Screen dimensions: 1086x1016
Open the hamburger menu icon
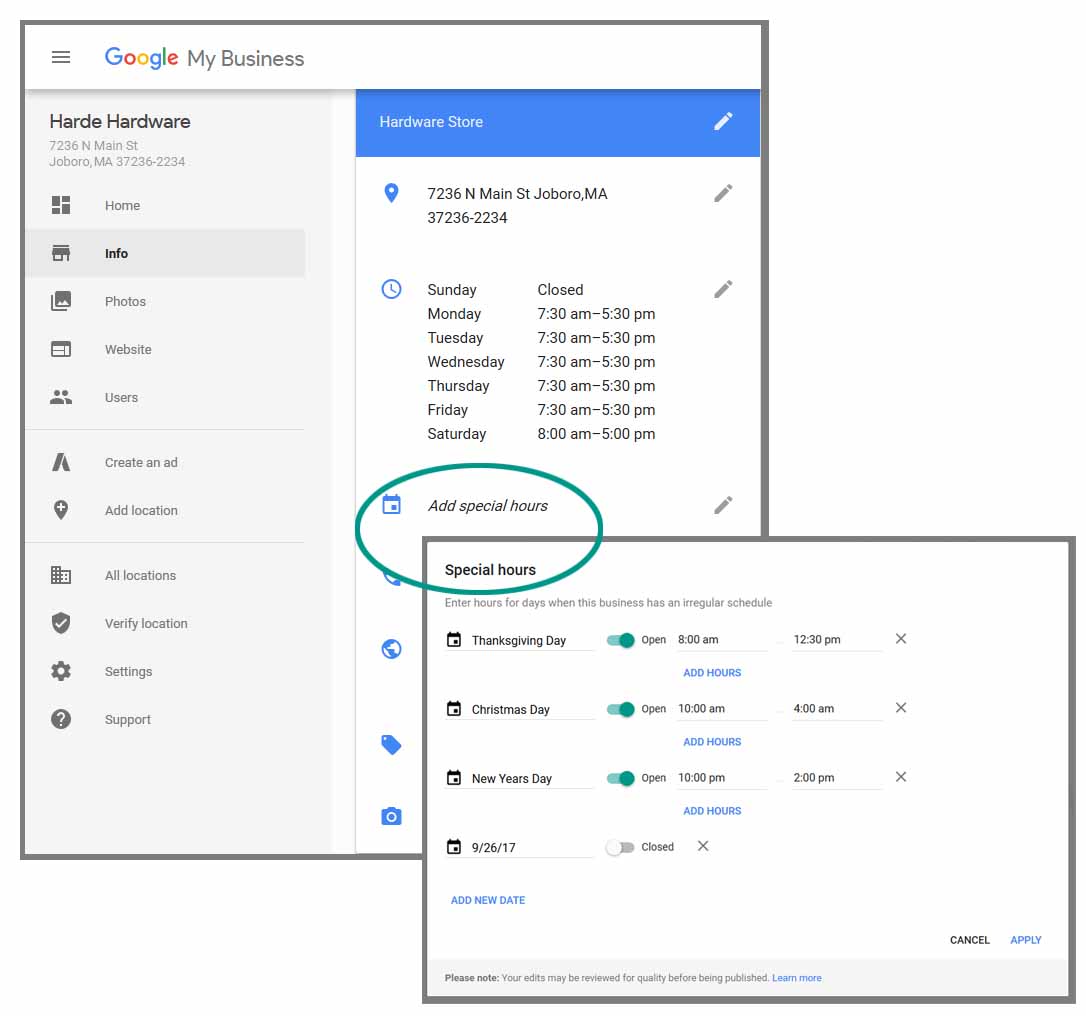(x=61, y=57)
